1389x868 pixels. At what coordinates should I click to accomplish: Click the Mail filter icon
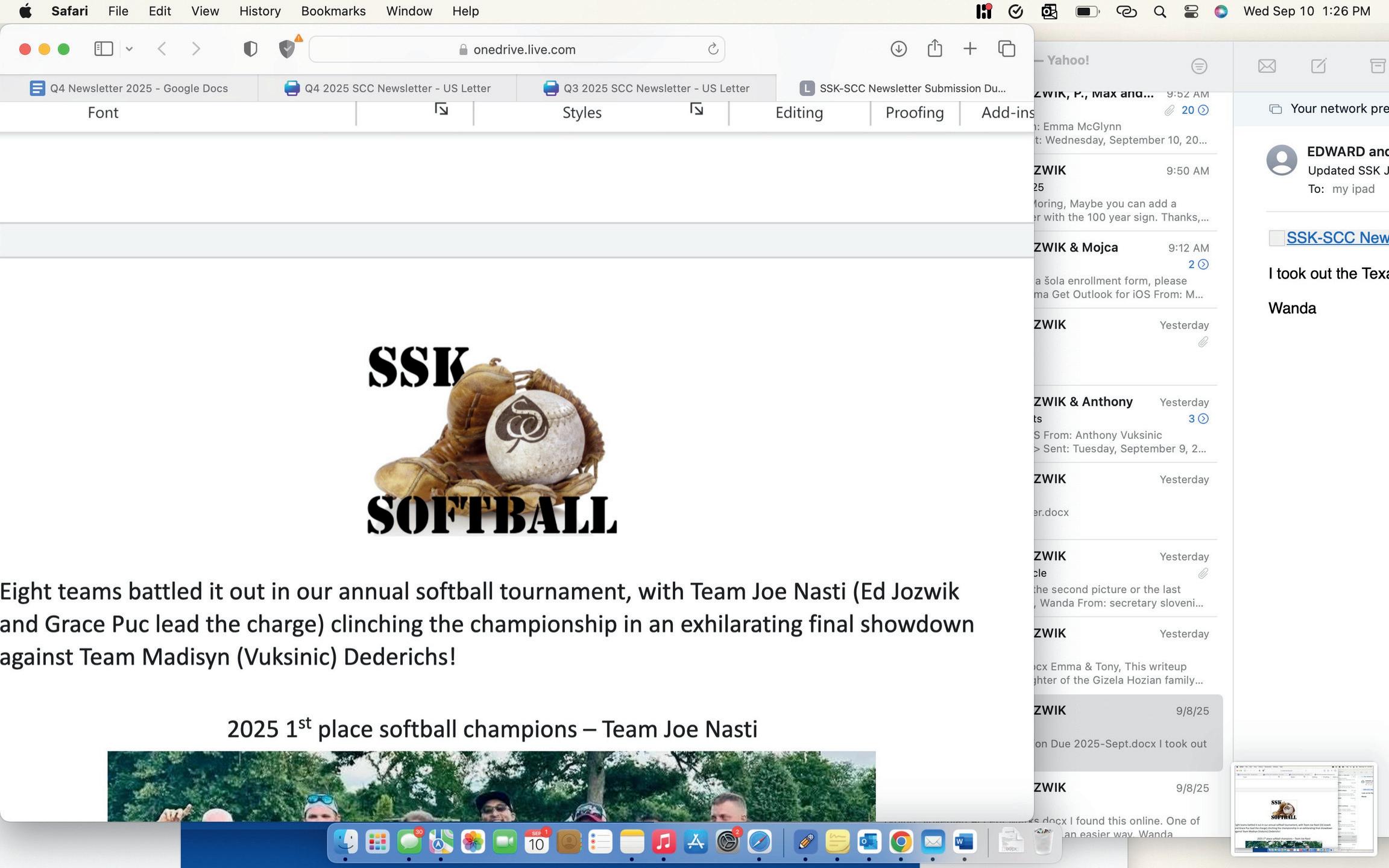[1198, 66]
